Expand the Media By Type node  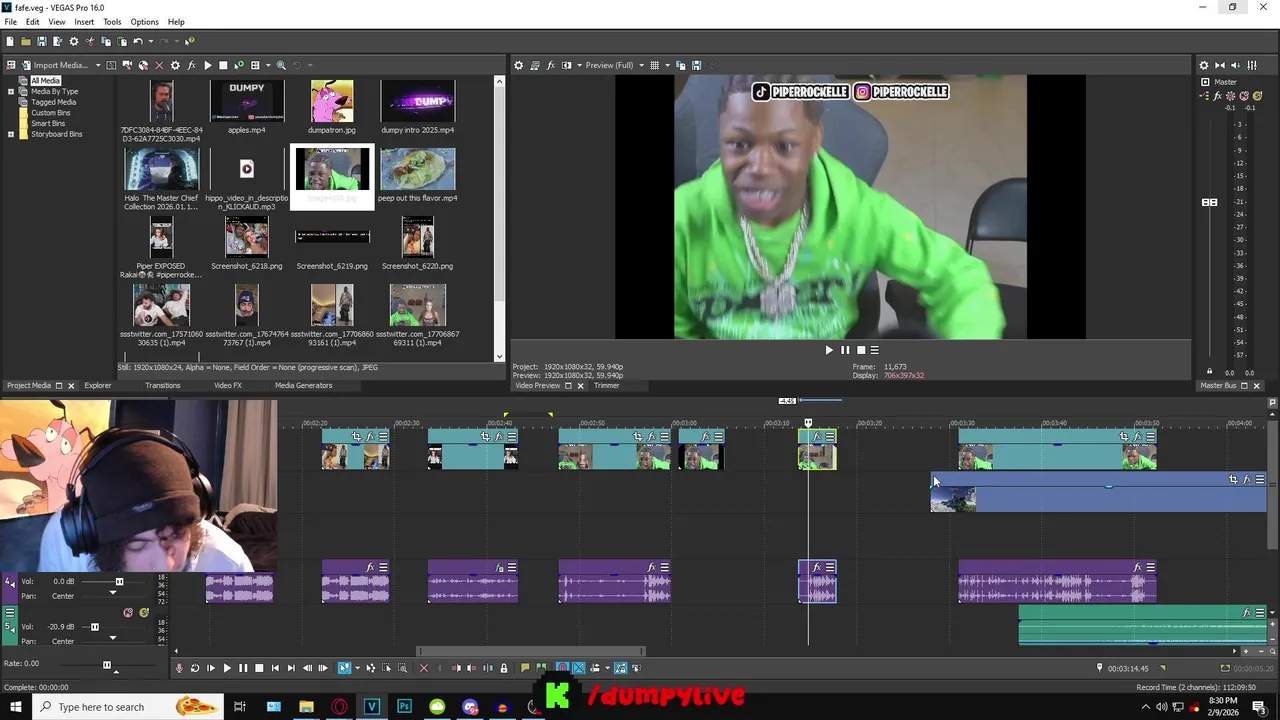click(x=11, y=91)
